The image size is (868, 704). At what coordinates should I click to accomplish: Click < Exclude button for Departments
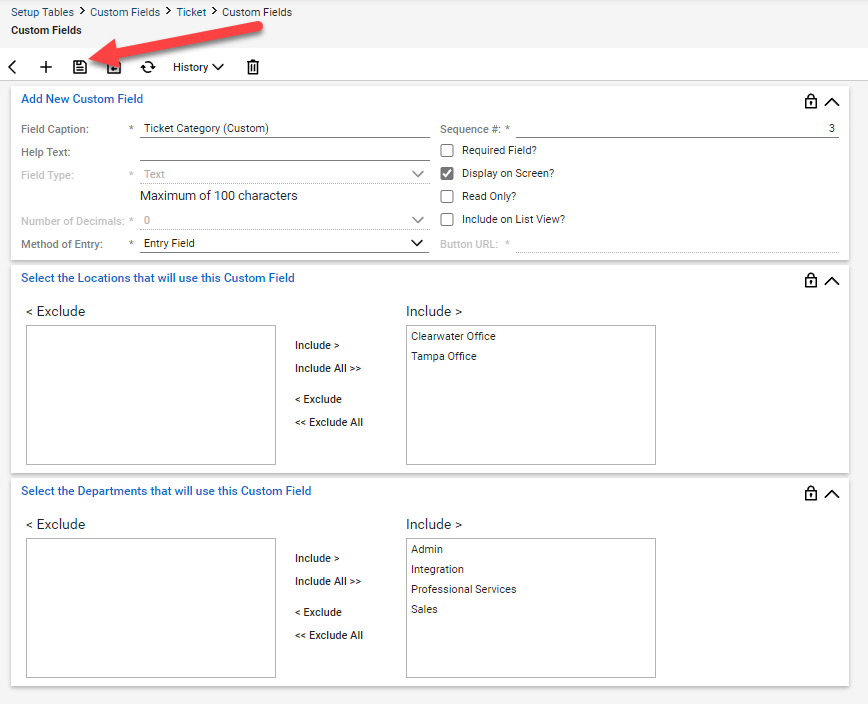click(318, 613)
